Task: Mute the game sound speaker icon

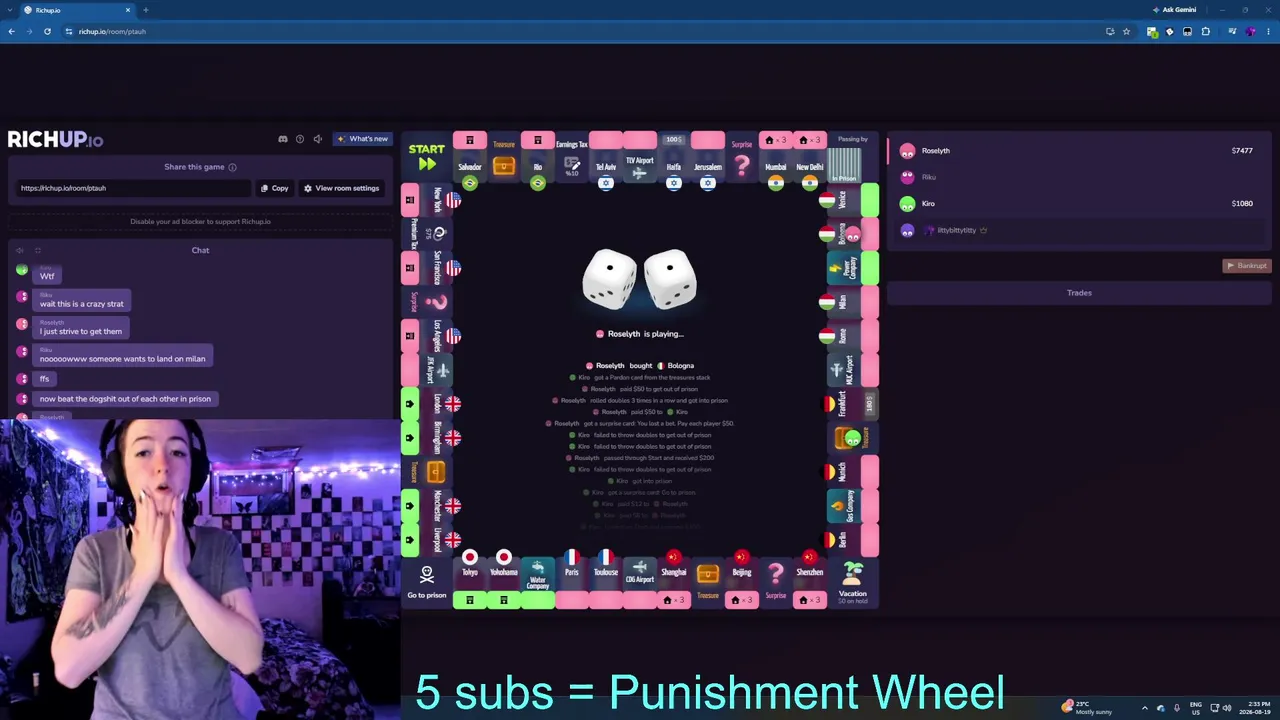Action: point(317,139)
